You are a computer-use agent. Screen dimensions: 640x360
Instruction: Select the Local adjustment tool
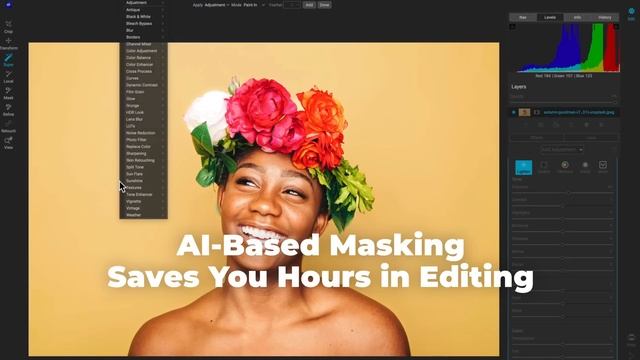coord(8,77)
